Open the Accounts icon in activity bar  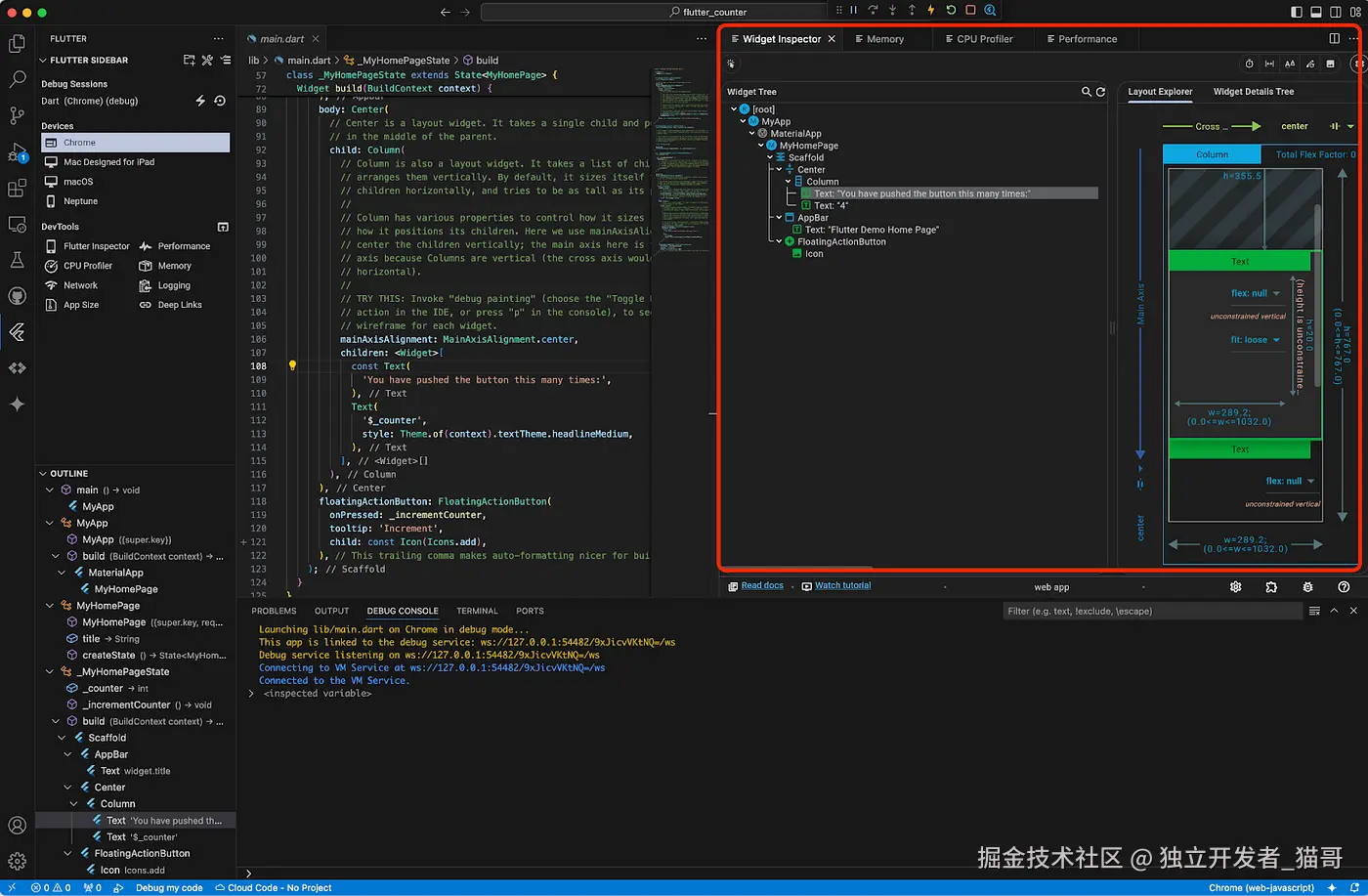coord(17,826)
